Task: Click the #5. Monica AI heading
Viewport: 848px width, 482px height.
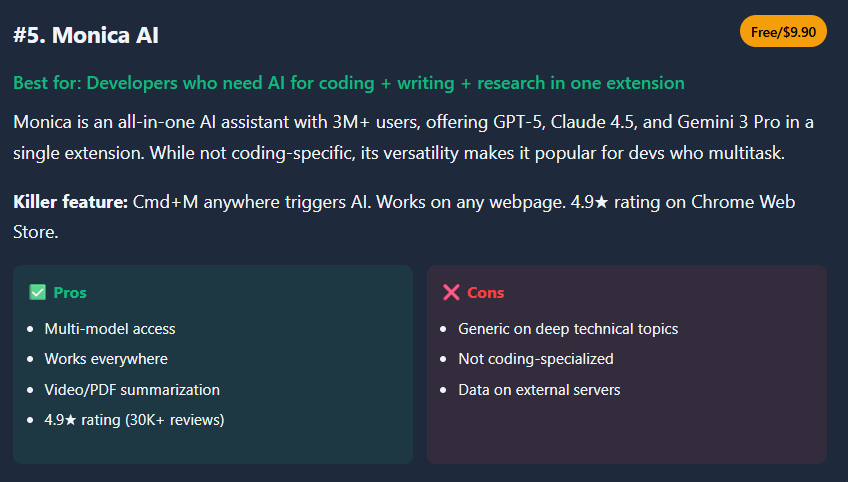Action: click(x=86, y=35)
